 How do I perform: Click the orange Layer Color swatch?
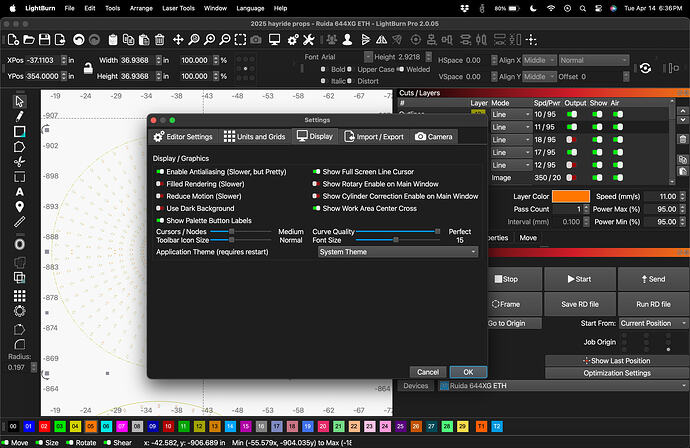[x=571, y=196]
